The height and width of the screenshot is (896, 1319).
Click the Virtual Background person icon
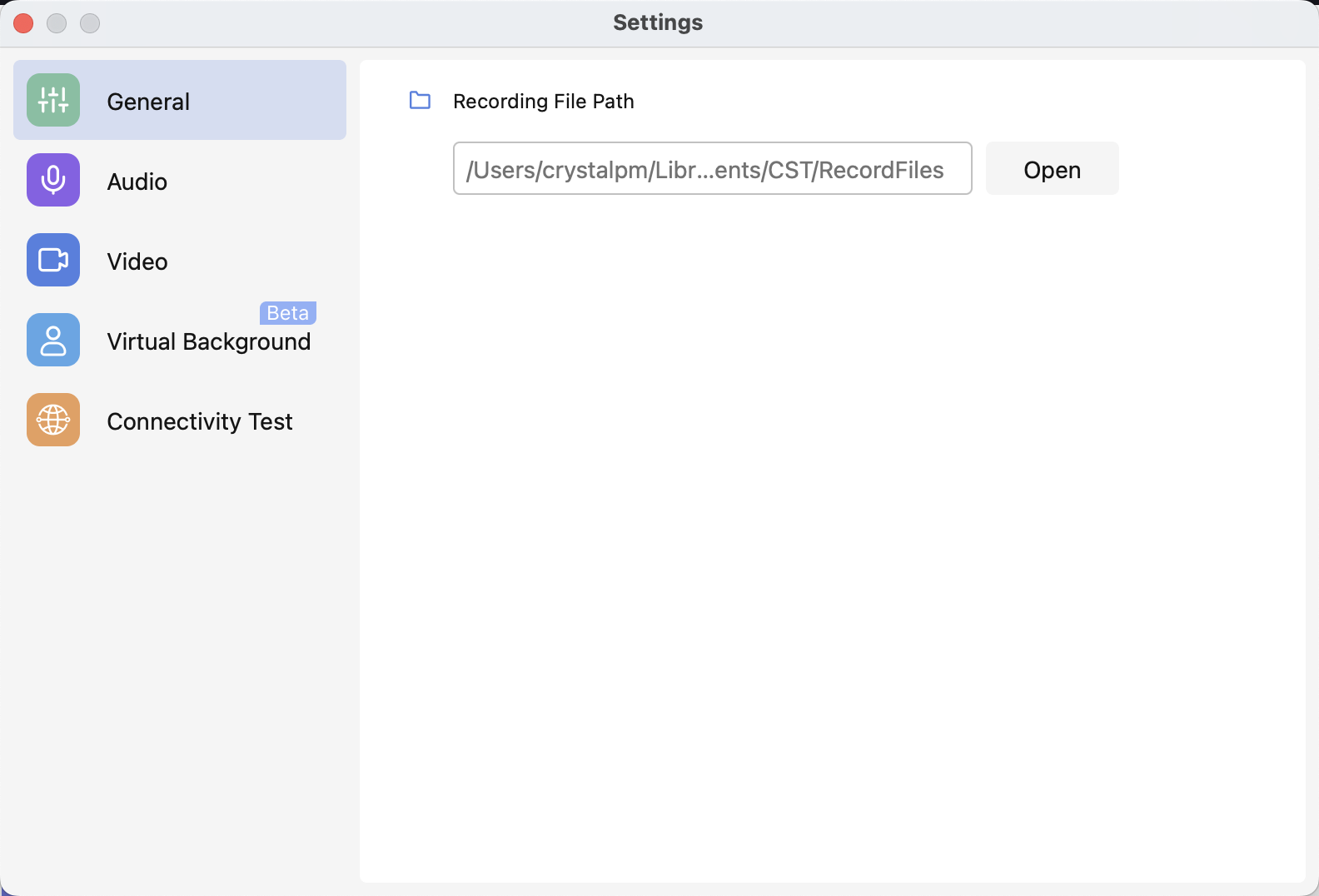53,340
